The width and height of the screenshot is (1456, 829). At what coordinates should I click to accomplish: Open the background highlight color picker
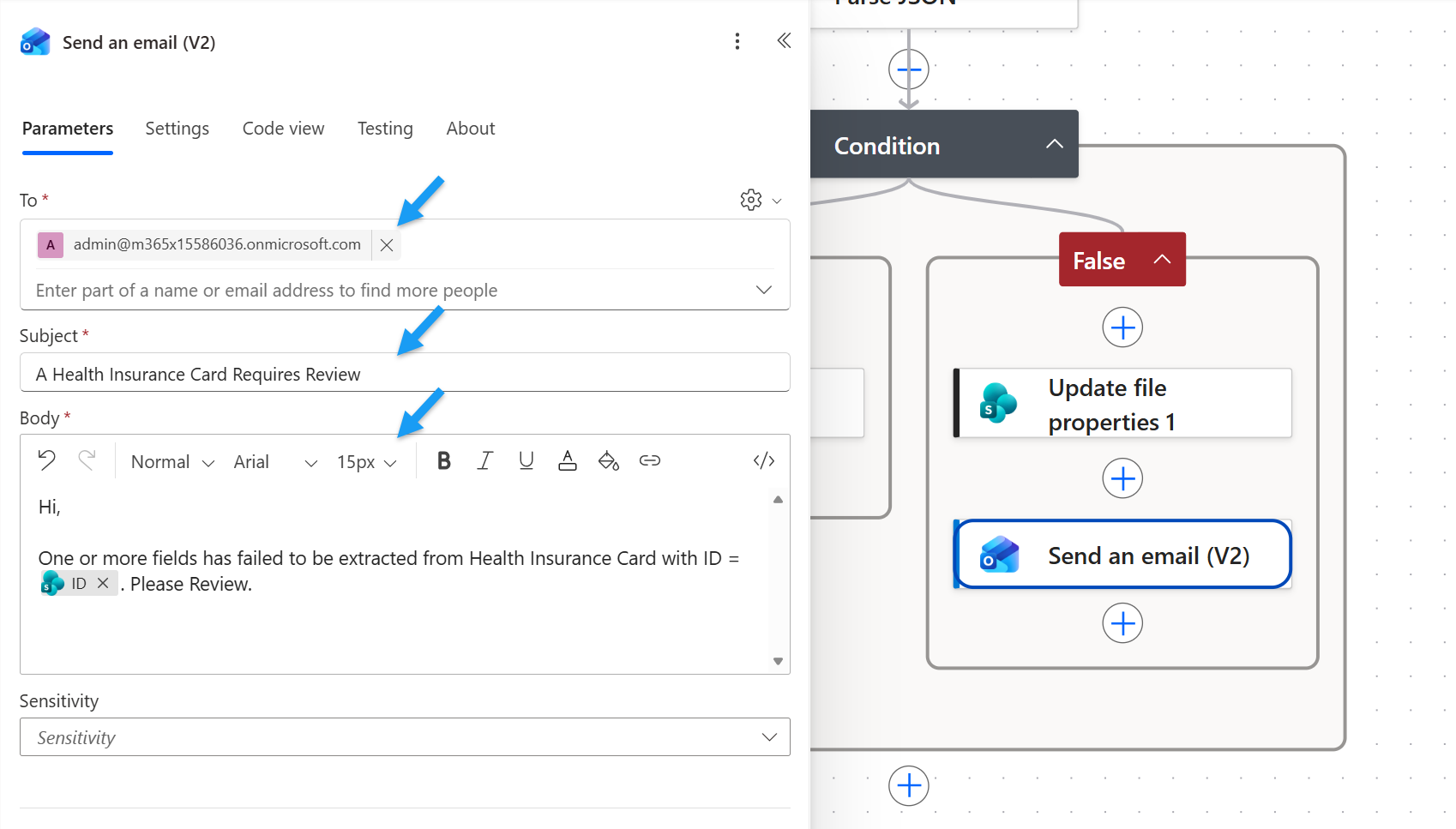click(609, 460)
